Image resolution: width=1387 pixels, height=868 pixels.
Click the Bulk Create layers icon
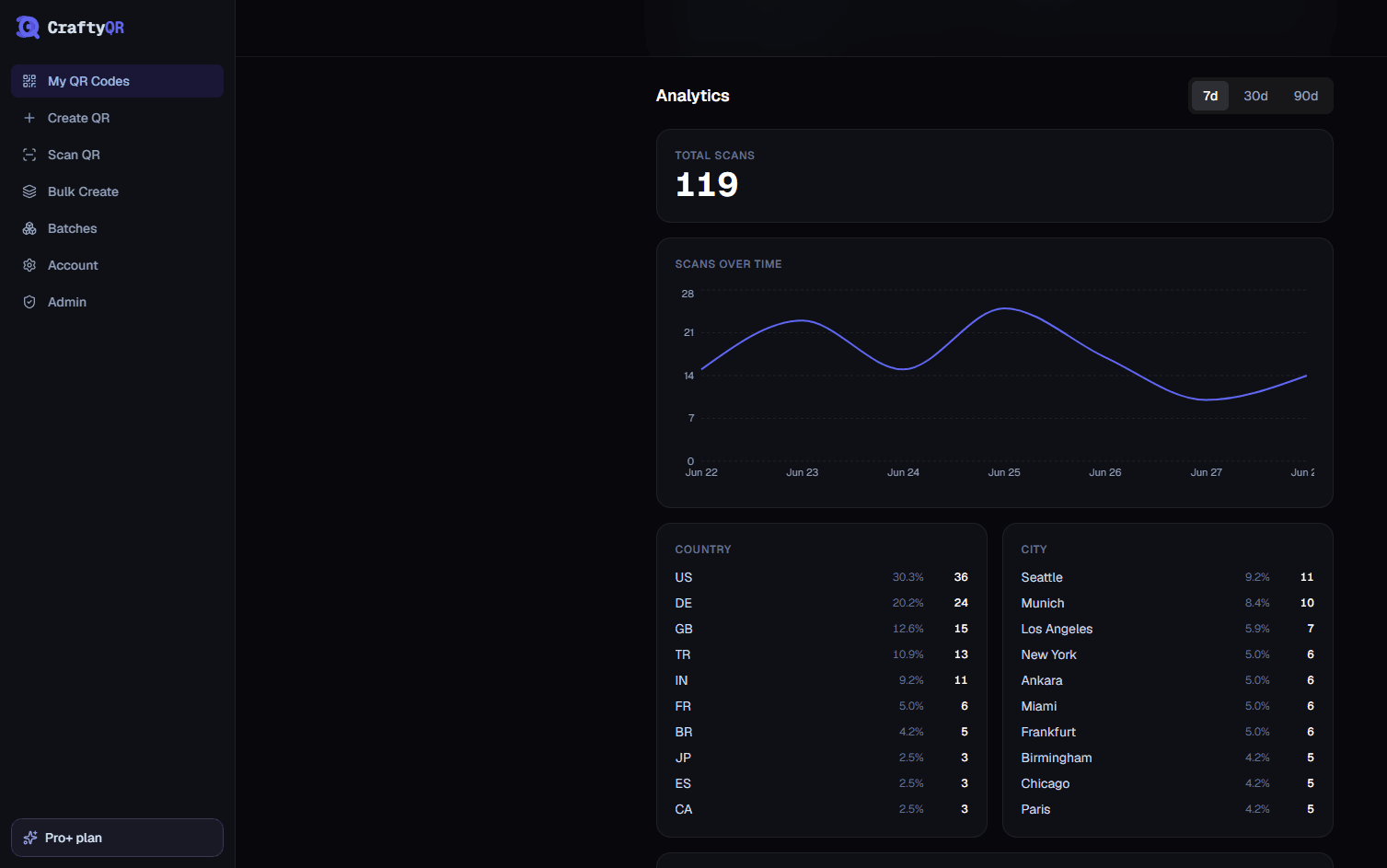coord(29,191)
